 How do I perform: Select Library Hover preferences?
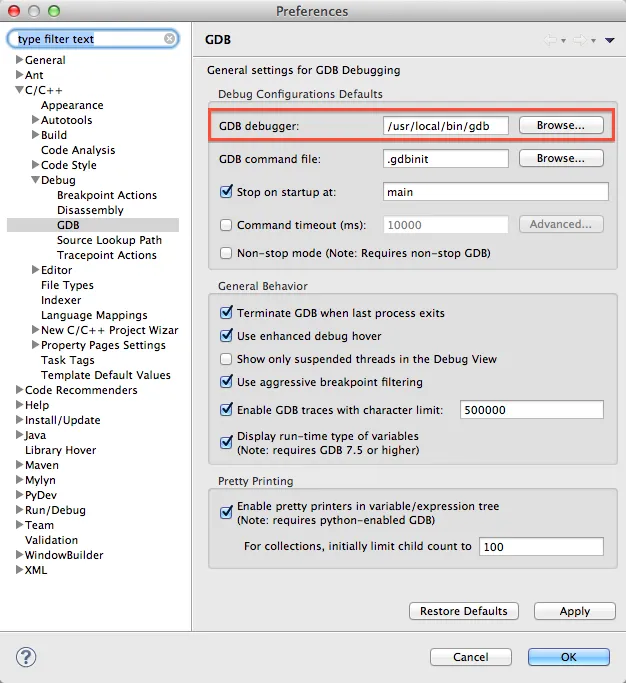[x=61, y=450]
